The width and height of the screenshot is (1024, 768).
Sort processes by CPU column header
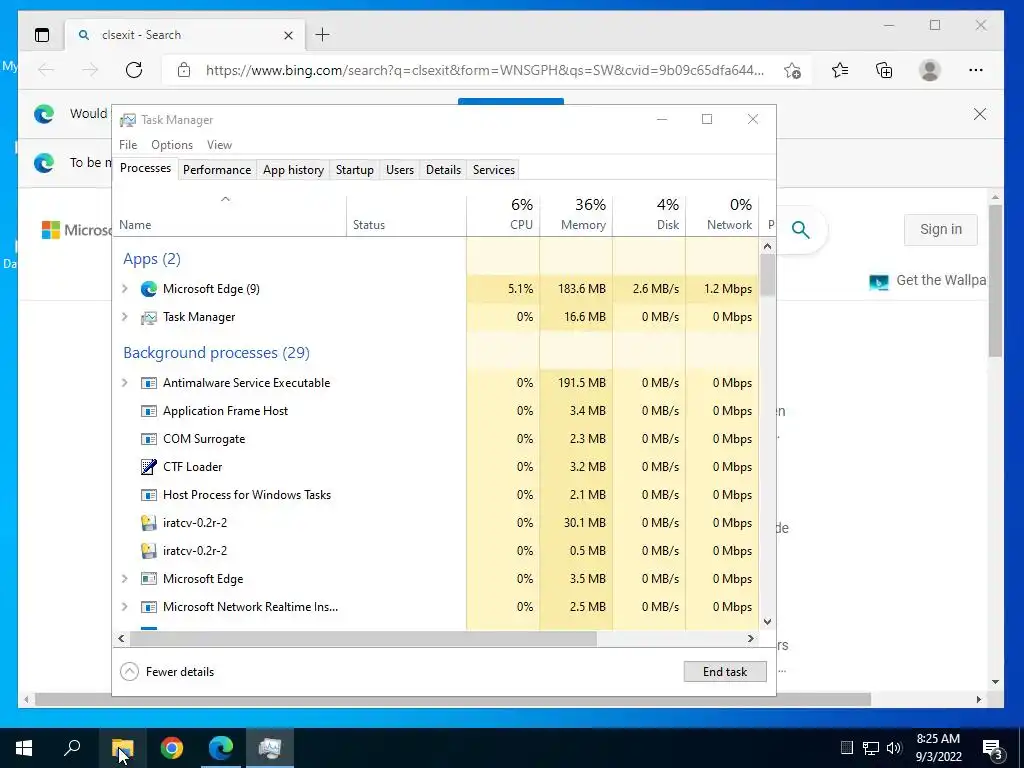tap(504, 216)
